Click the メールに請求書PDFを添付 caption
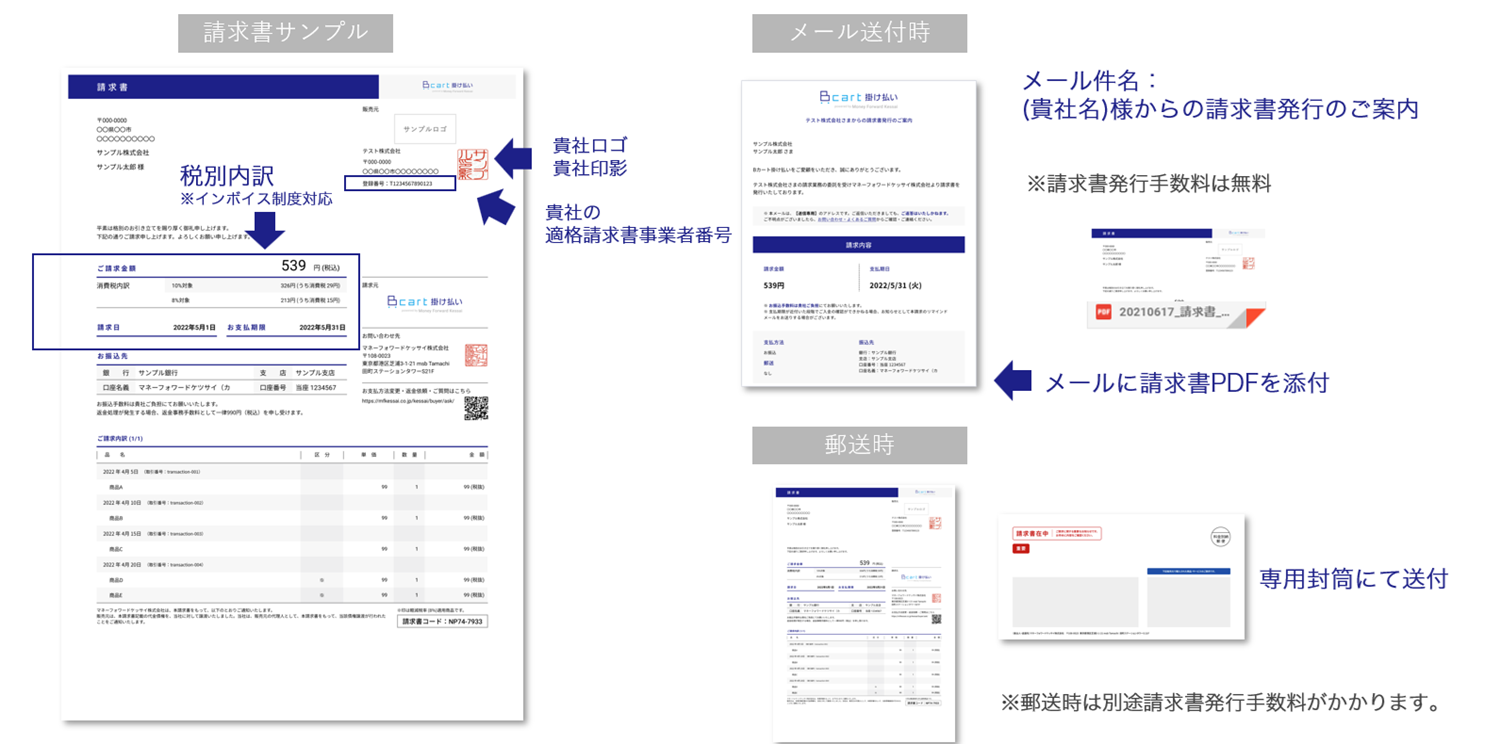This screenshot has height=744, width=1500. (1187, 381)
